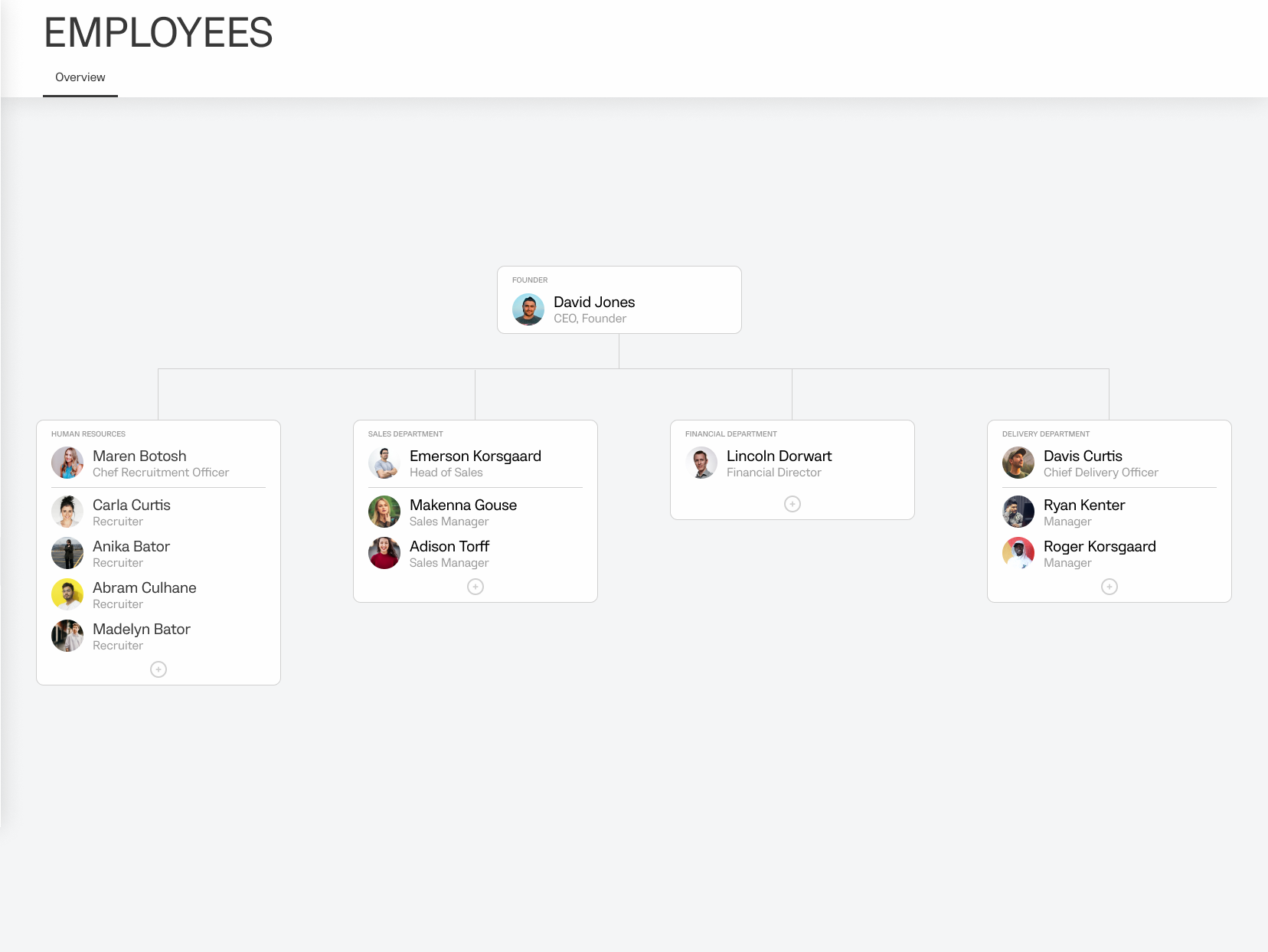Image resolution: width=1268 pixels, height=952 pixels.
Task: Add member via Delivery Department plus icon
Action: 1109,587
